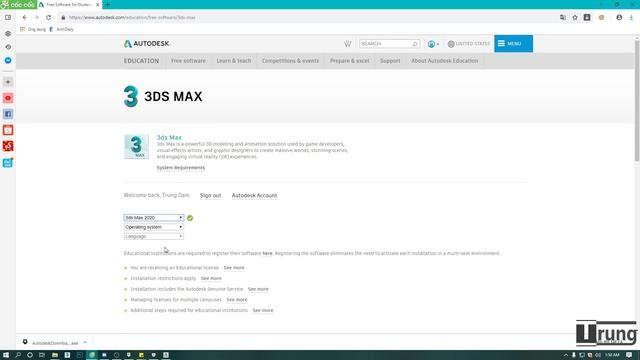Toggle the sidebar panel icon at top-left
This screenshot has width=640, height=360.
(8, 18)
